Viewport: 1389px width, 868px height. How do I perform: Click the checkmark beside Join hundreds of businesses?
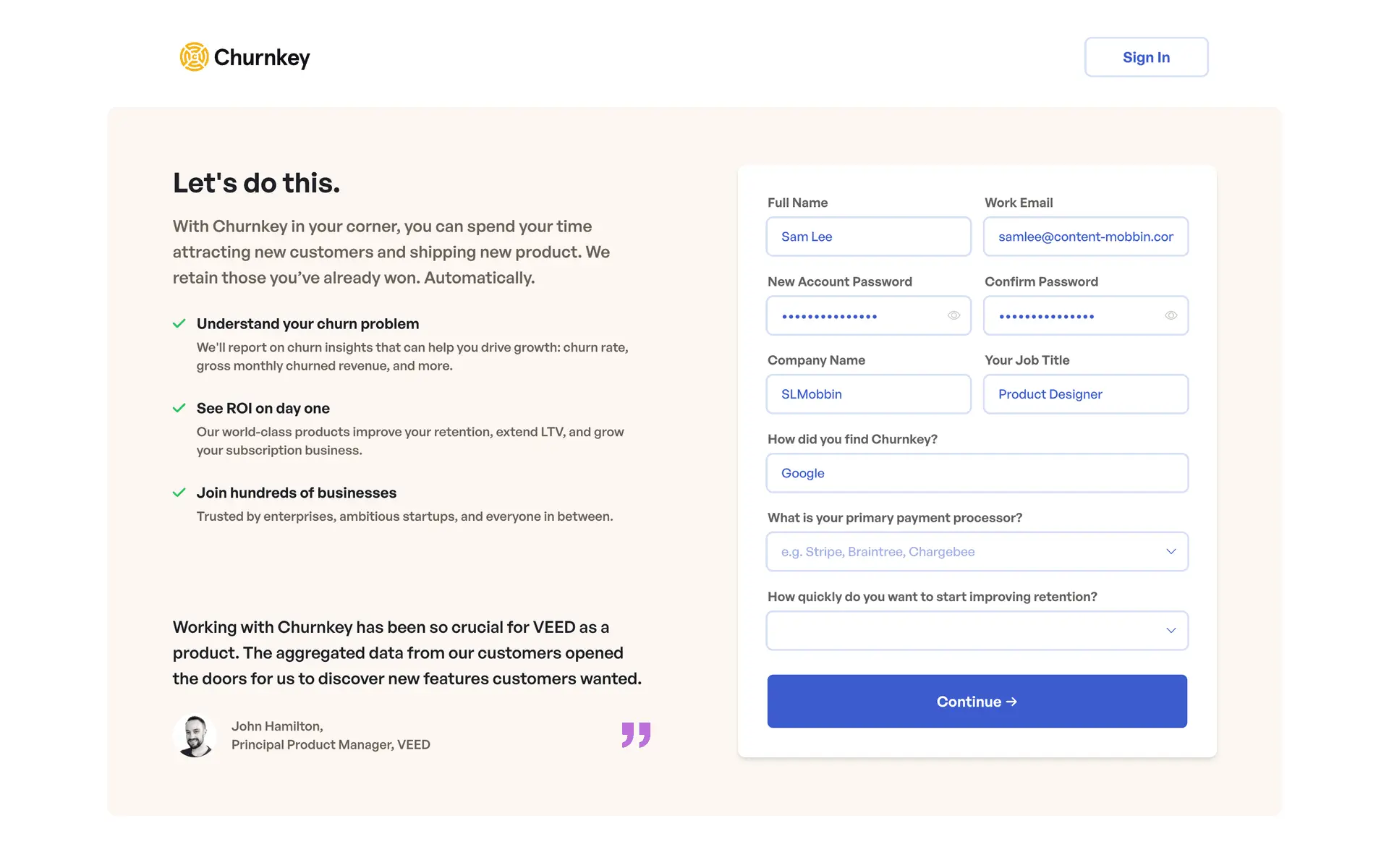click(x=179, y=493)
